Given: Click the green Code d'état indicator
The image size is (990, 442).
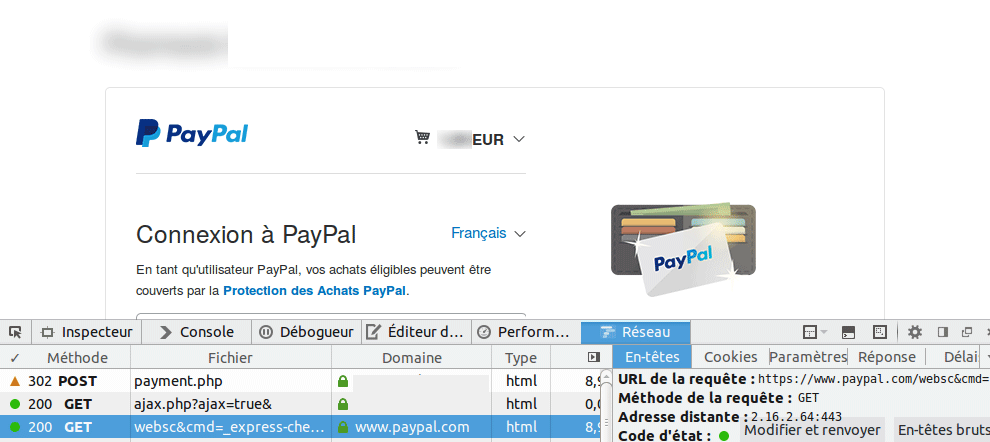Looking at the screenshot, I should (724, 436).
